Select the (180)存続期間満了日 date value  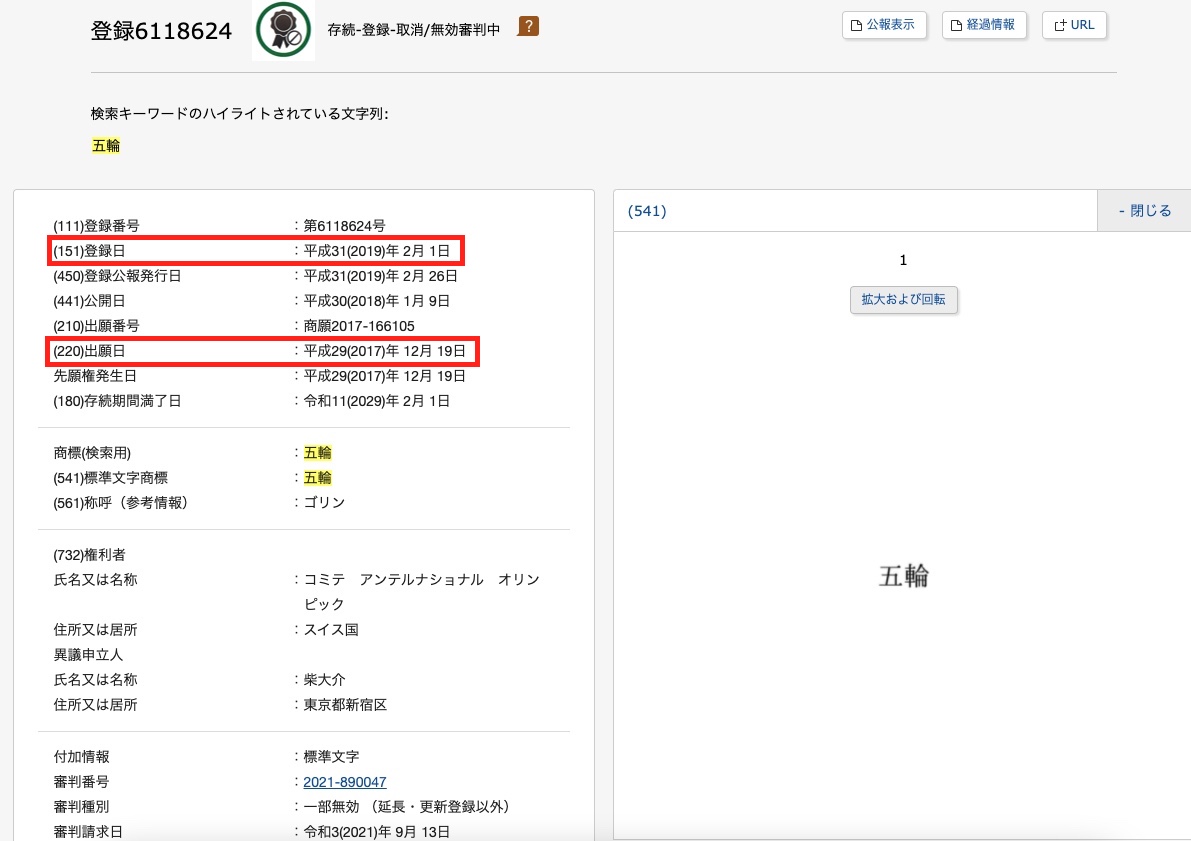(377, 401)
